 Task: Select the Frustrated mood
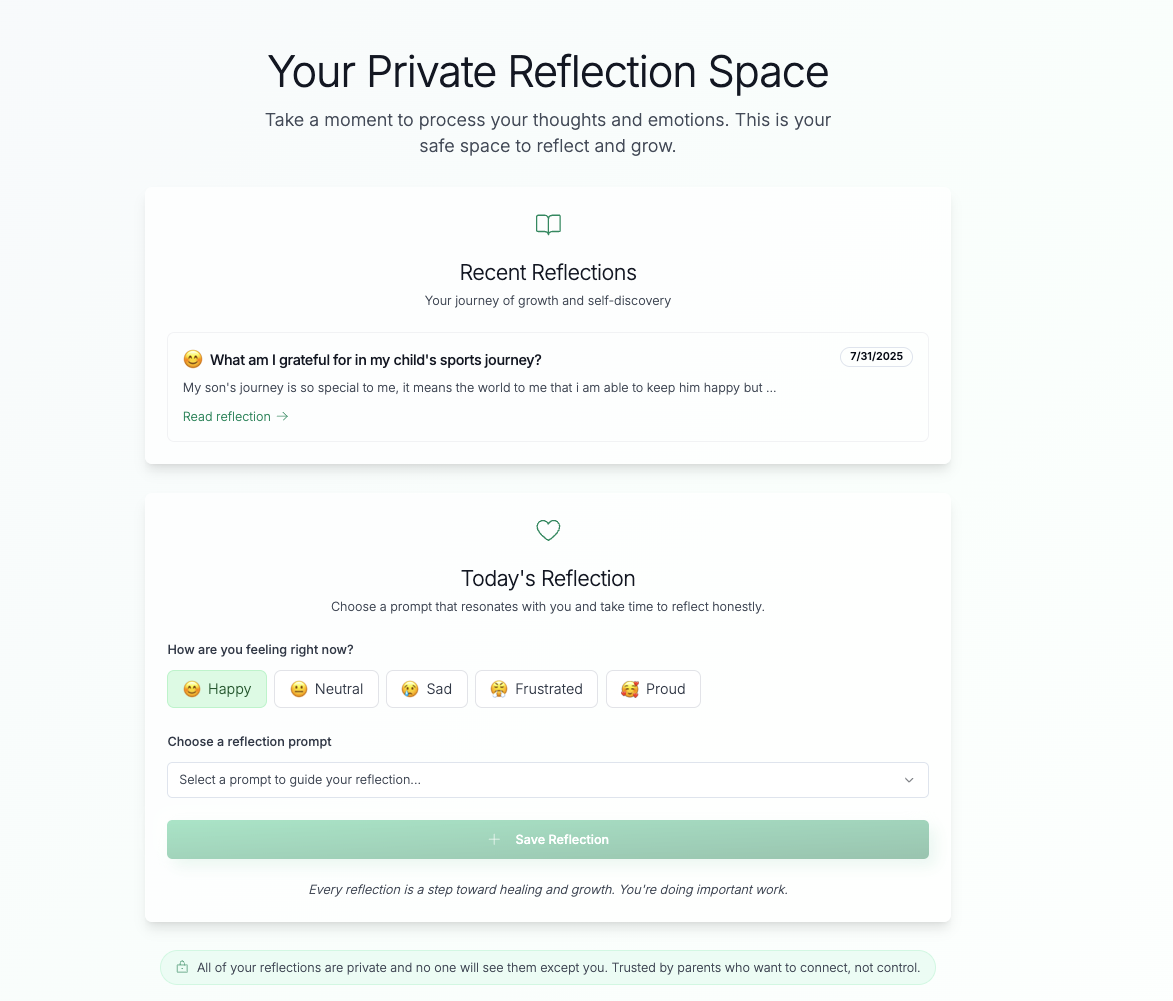[x=536, y=689]
